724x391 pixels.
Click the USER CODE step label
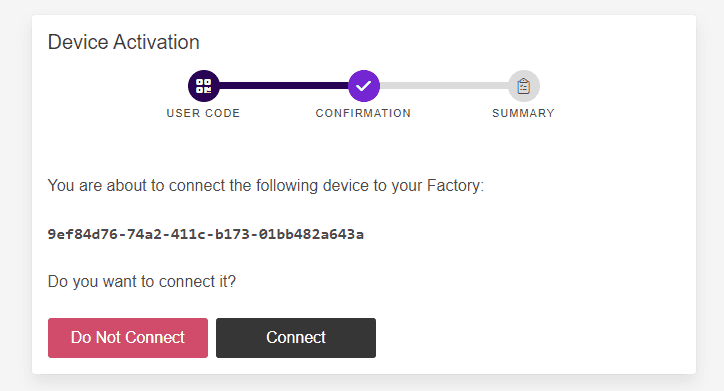[x=203, y=113]
